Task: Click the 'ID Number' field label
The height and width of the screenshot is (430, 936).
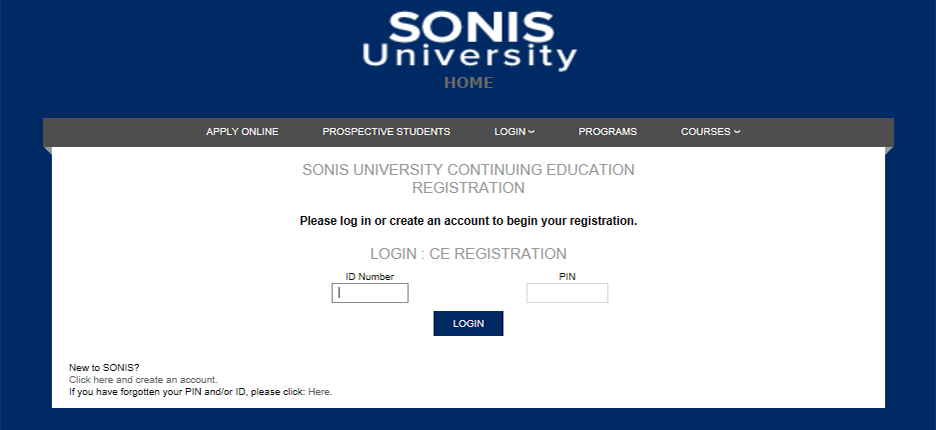Action: coord(370,277)
